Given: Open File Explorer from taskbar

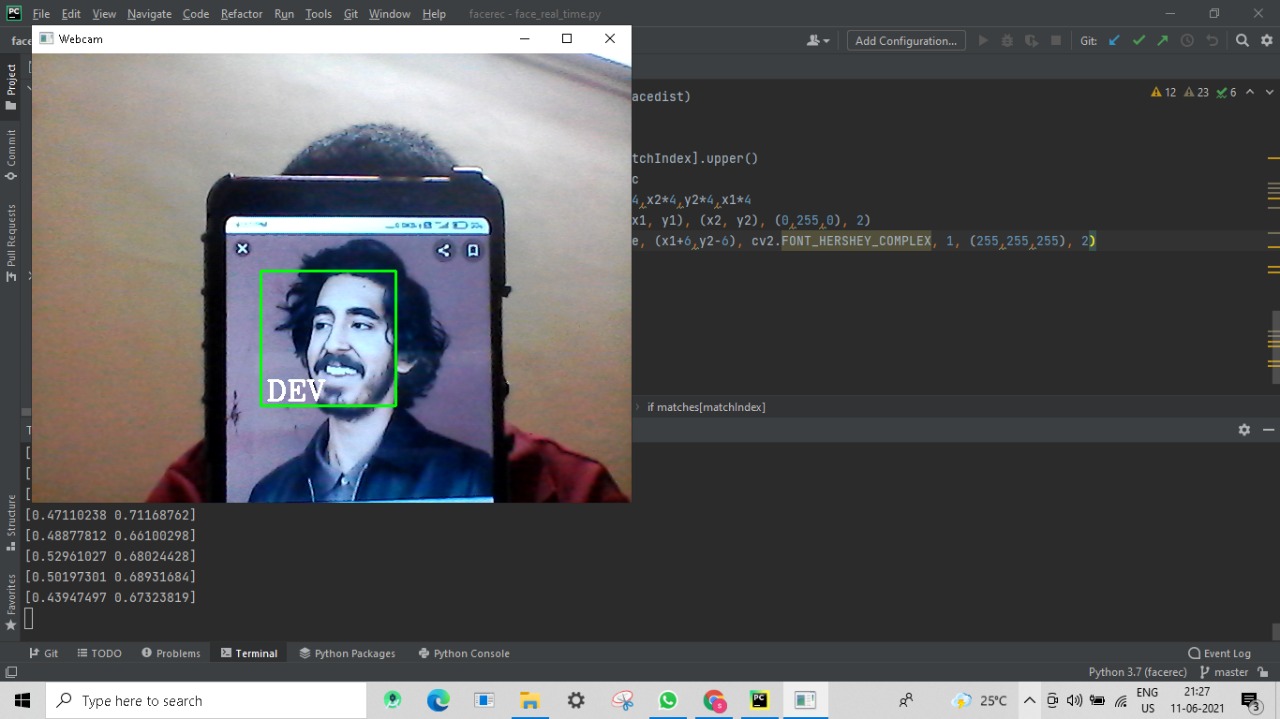Looking at the screenshot, I should click(x=530, y=700).
